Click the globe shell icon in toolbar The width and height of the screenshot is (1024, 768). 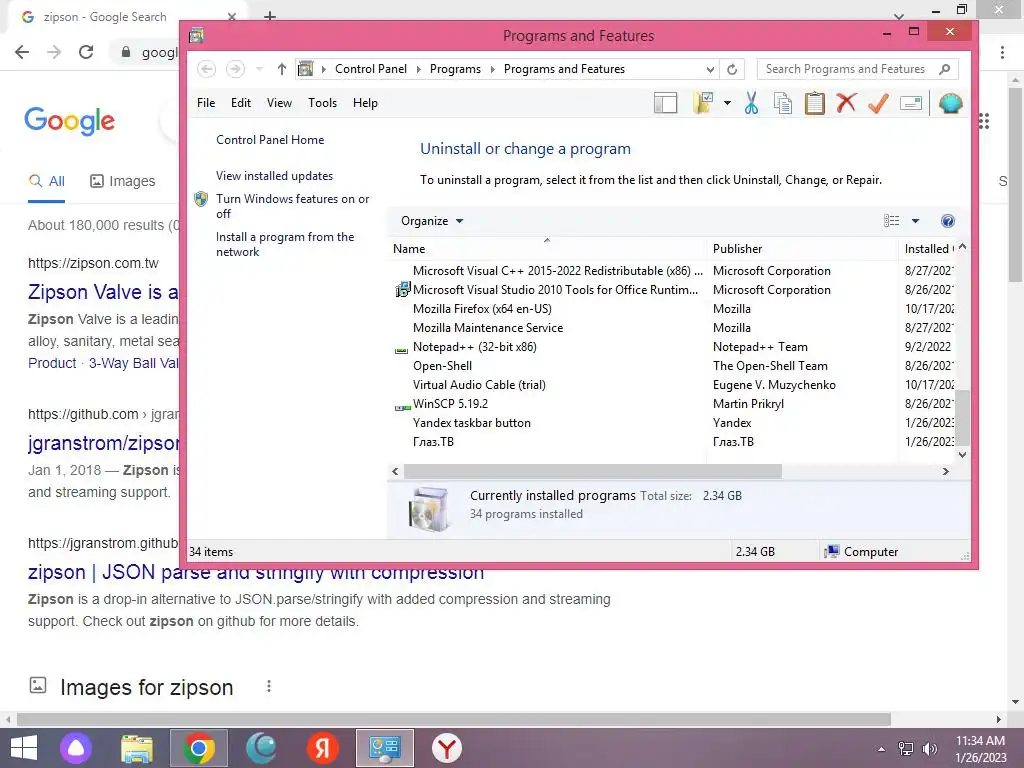(950, 103)
